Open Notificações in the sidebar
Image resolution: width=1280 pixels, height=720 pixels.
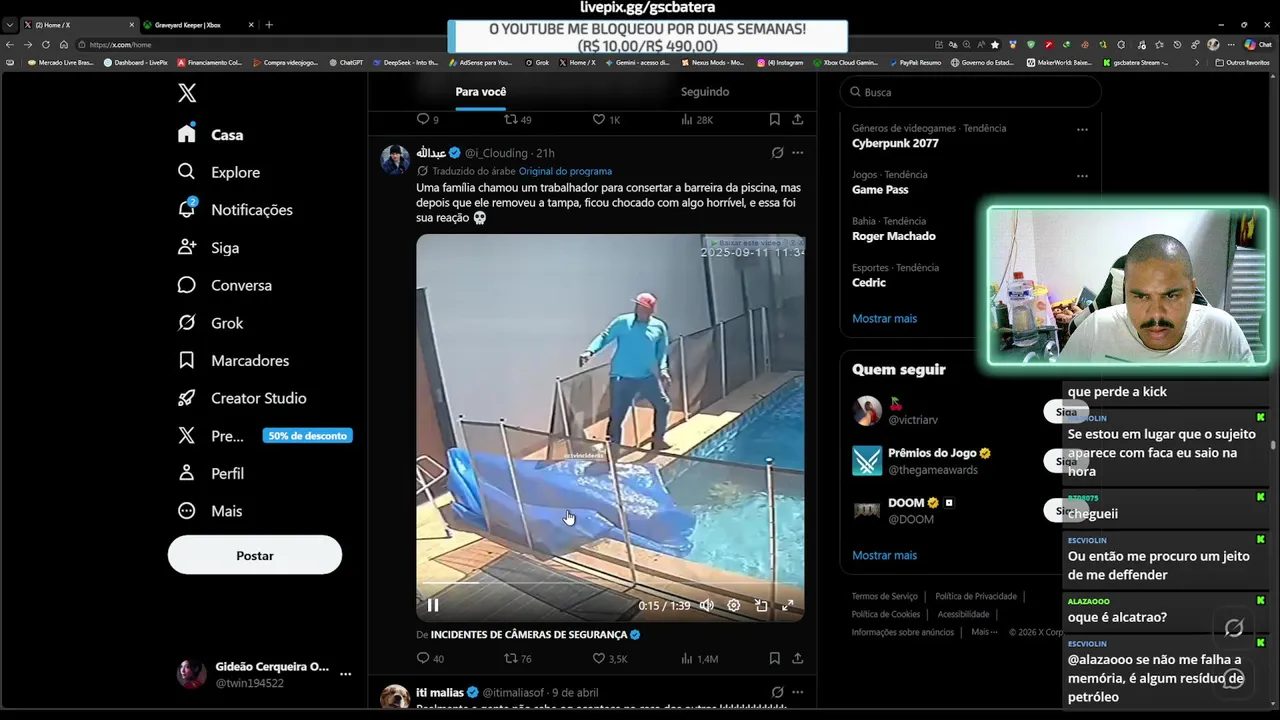(235, 209)
